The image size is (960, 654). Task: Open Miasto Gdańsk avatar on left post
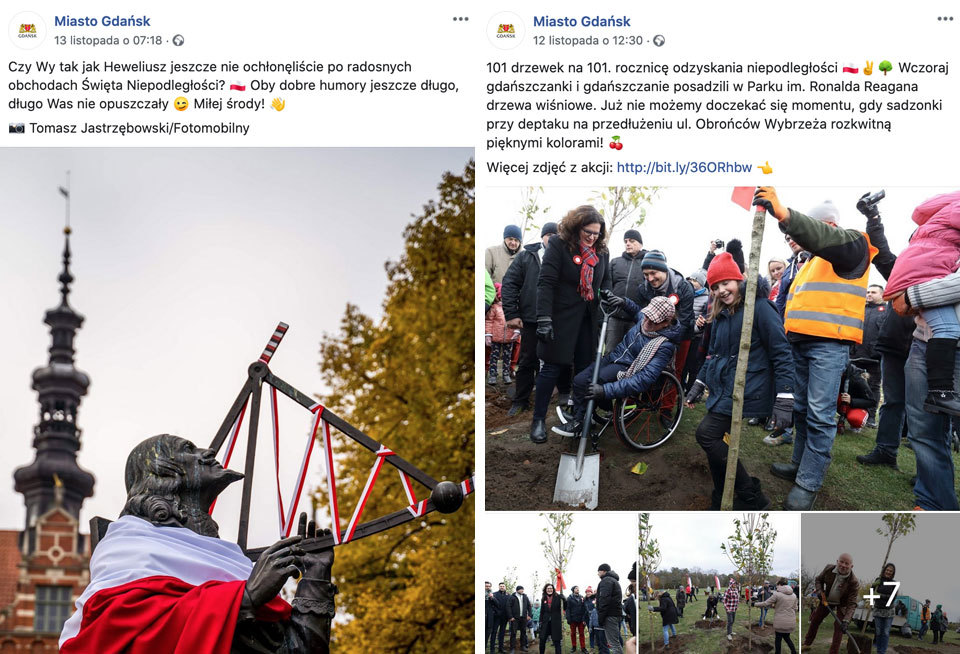[x=28, y=31]
